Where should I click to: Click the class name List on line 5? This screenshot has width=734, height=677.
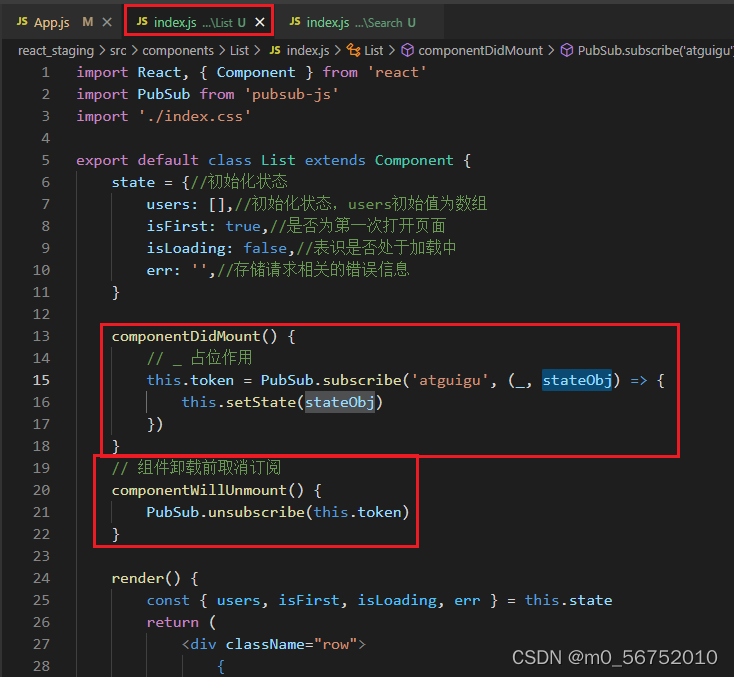[278, 161]
